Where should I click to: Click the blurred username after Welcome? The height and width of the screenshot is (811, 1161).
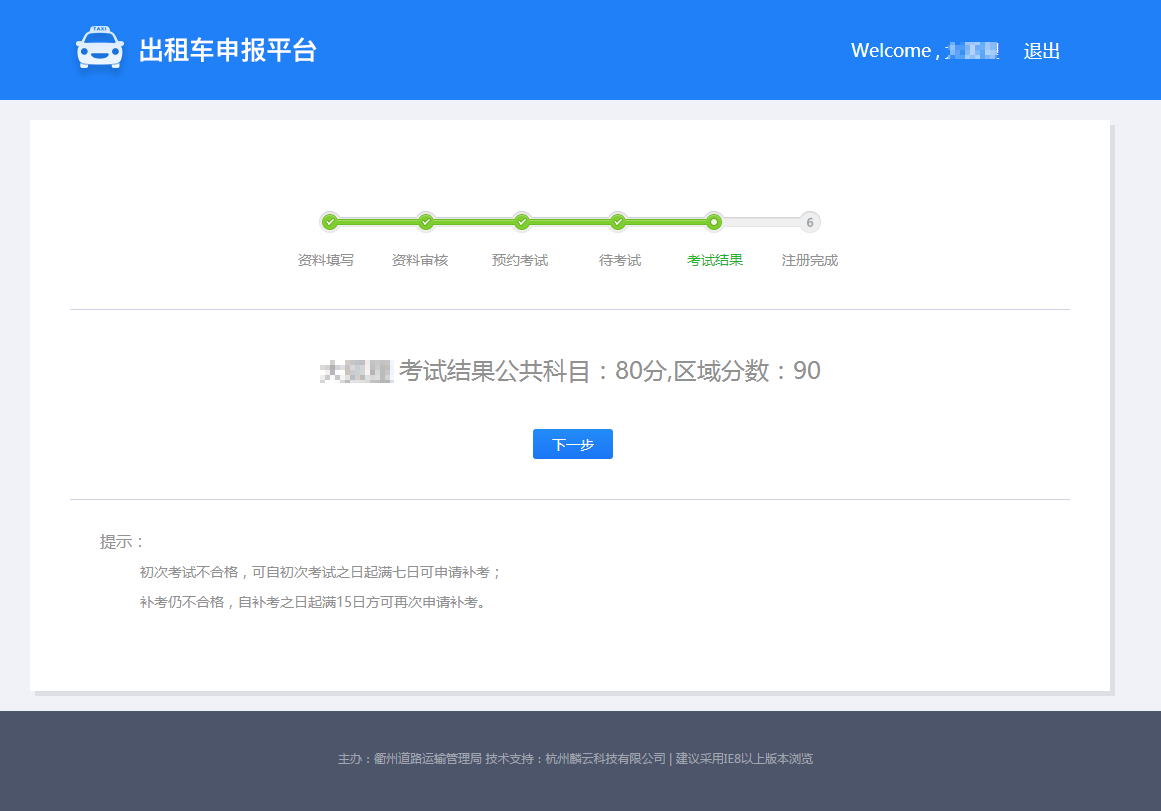(x=973, y=51)
